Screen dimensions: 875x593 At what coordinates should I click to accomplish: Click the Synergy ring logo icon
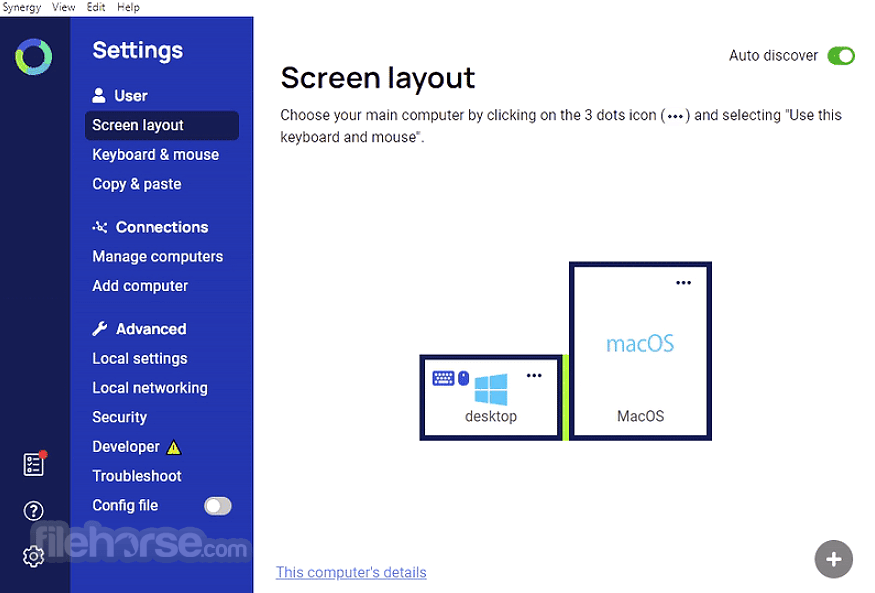point(33,56)
